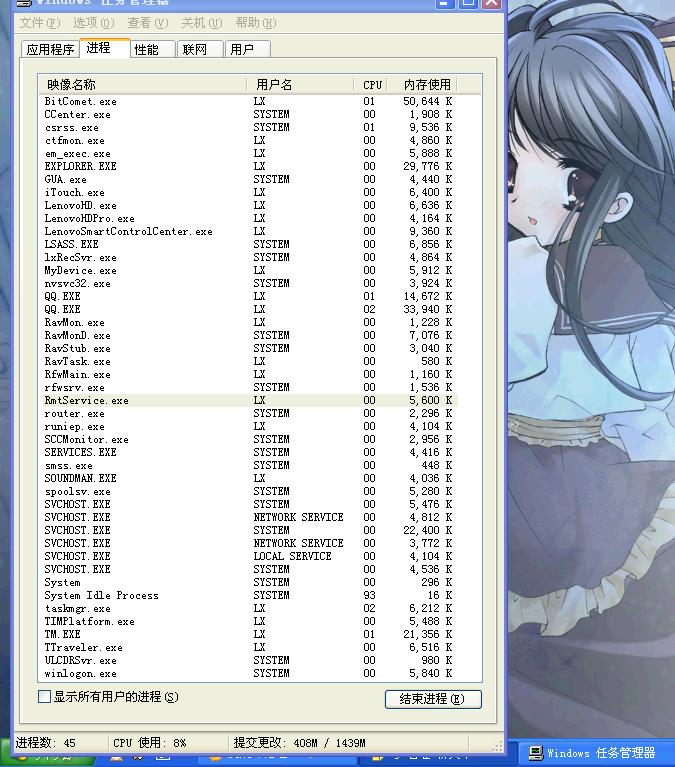Image resolution: width=675 pixels, height=767 pixels.
Task: Select the spoolsv.exe process
Action: 248,491
